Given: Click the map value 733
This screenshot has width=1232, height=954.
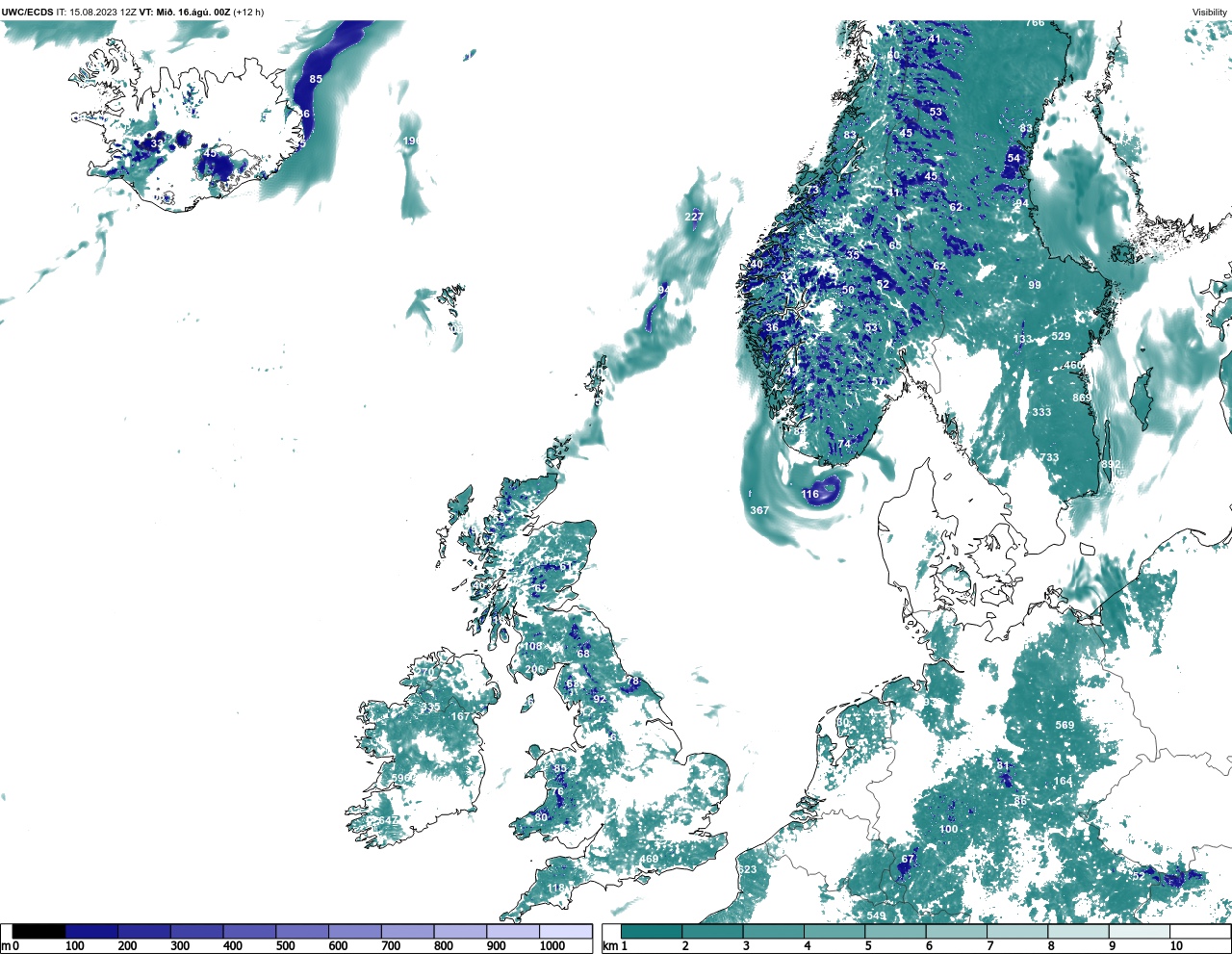Looking at the screenshot, I should [x=1049, y=458].
